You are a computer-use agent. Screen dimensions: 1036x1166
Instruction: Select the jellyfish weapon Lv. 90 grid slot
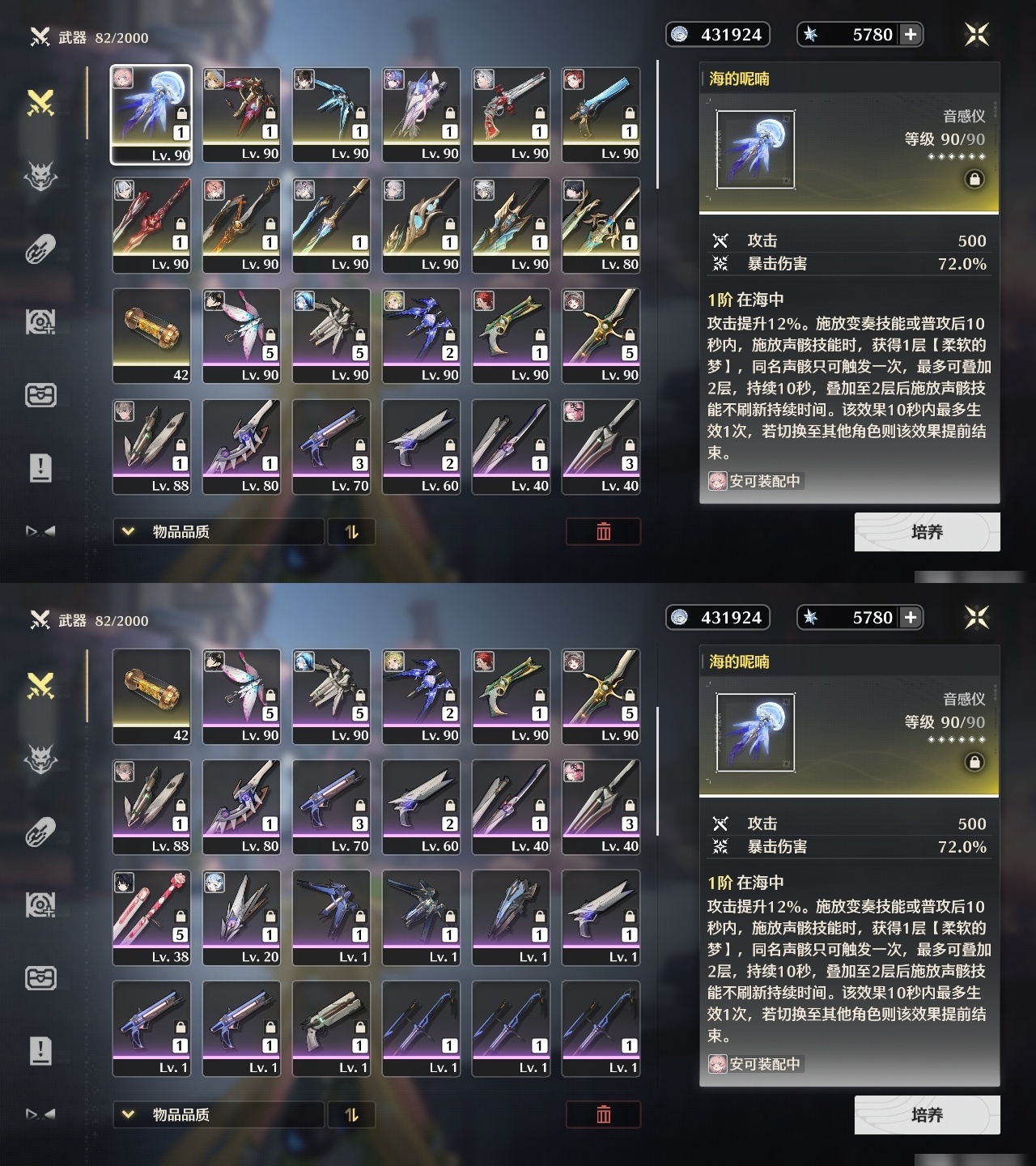[151, 115]
